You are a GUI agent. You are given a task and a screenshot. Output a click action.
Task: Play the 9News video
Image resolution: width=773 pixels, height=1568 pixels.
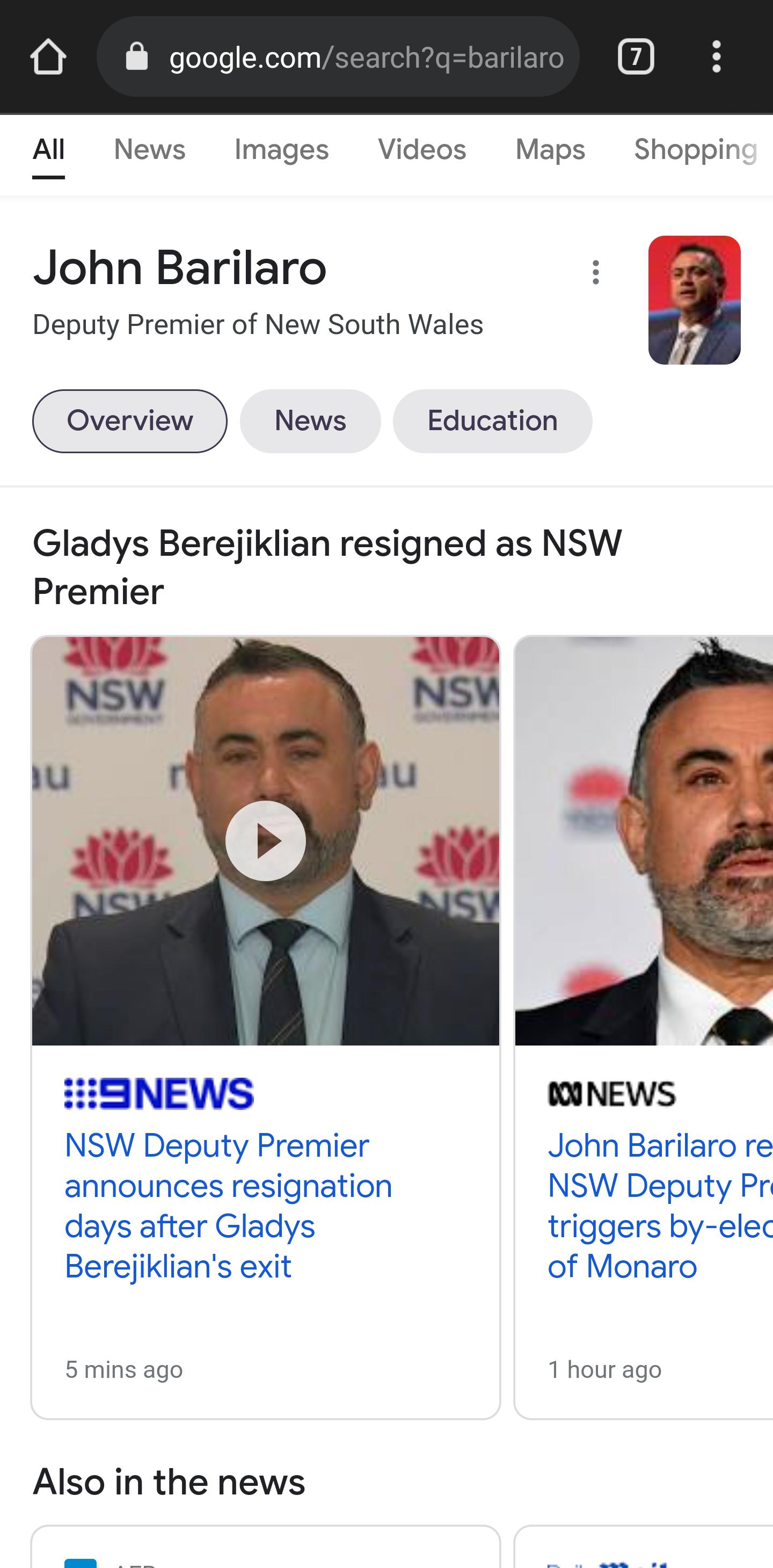click(265, 840)
